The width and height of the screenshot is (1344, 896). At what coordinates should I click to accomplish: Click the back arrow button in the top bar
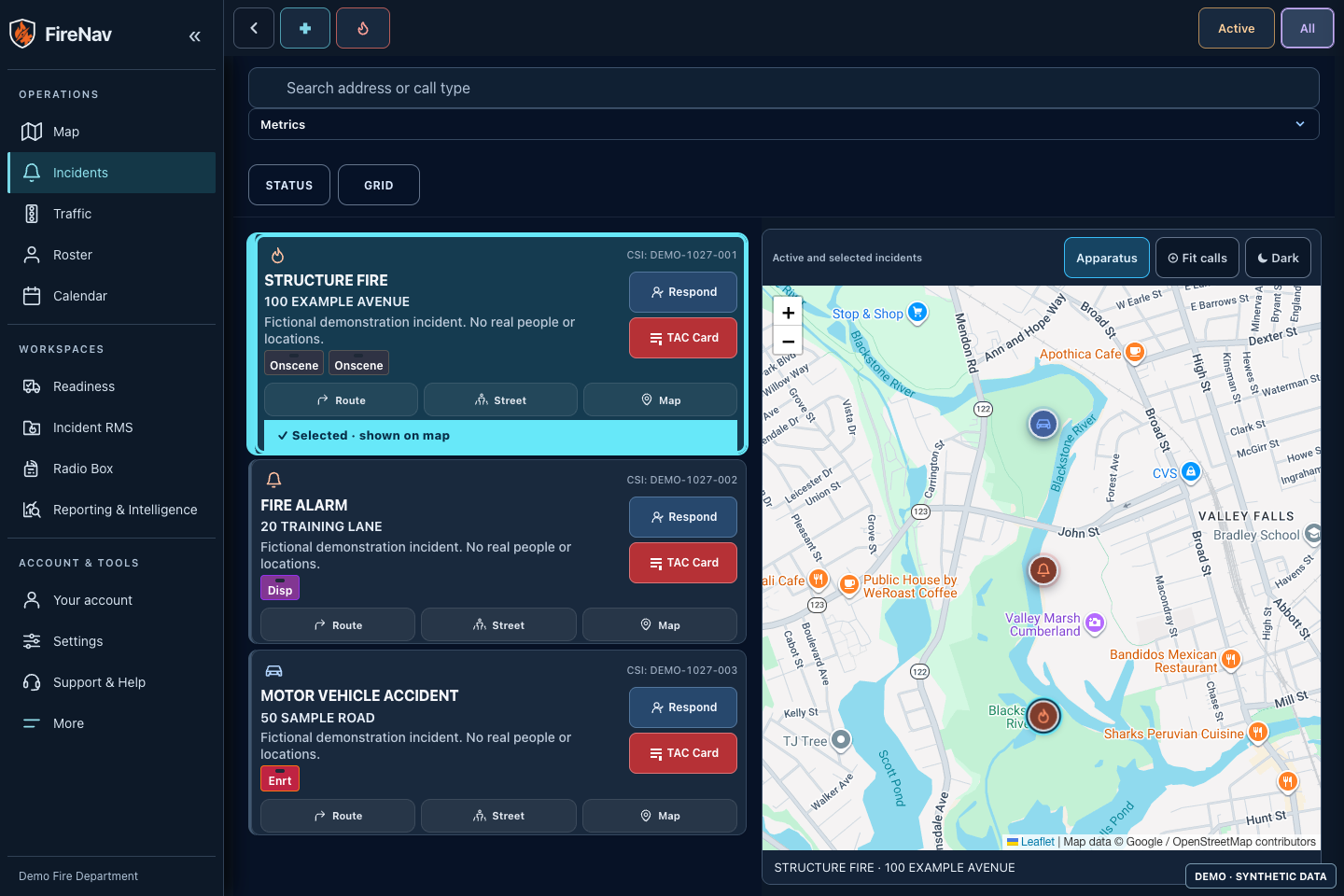coord(254,28)
